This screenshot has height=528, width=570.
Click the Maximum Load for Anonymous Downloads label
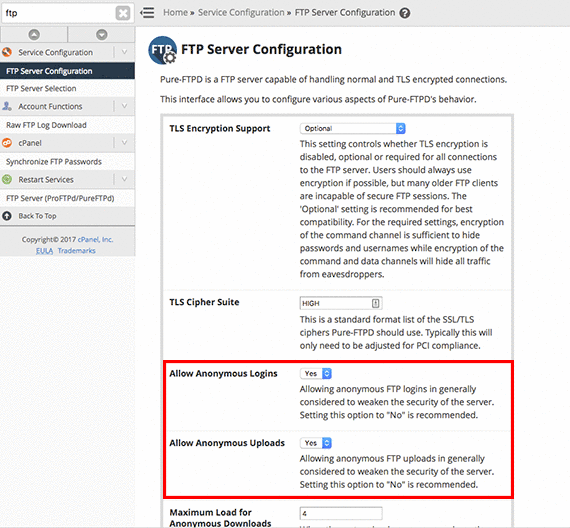[220, 518]
